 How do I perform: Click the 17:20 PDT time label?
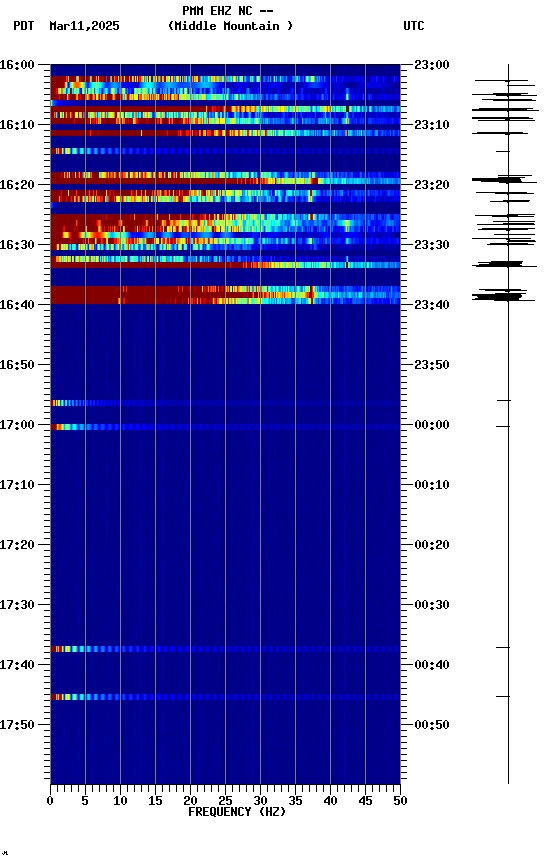coord(17,545)
